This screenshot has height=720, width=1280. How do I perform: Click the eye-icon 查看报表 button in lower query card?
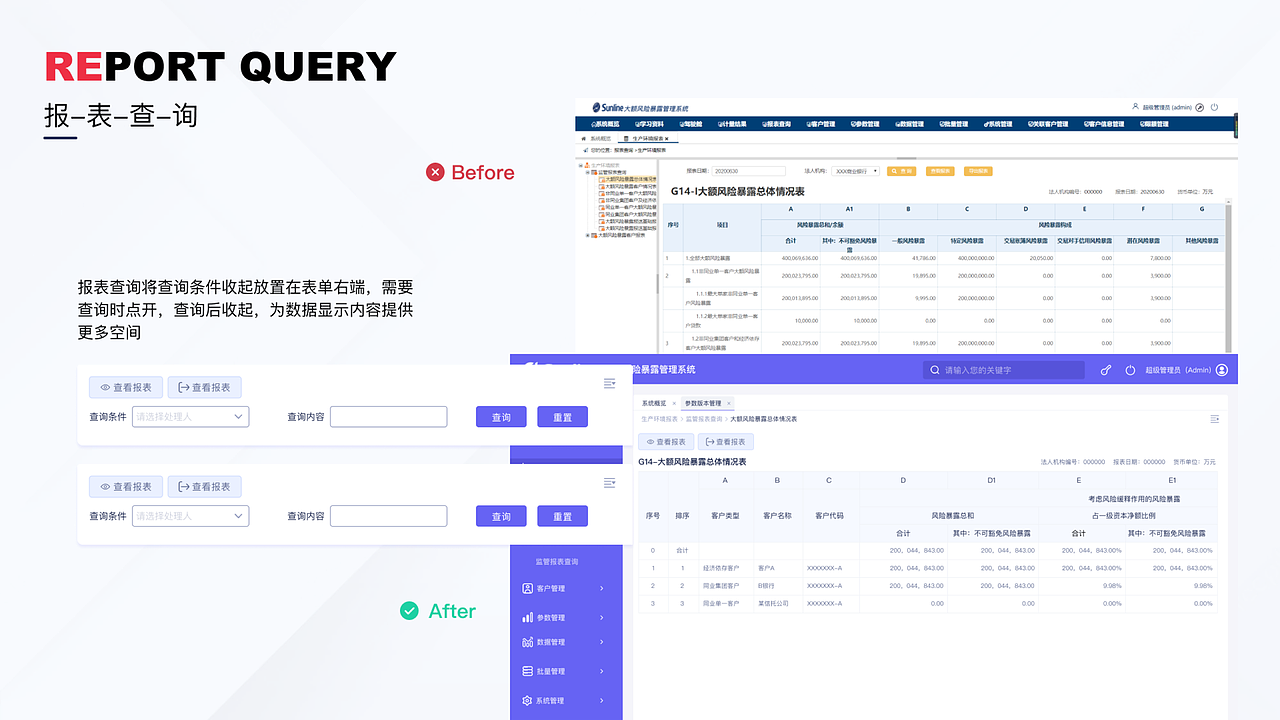[126, 487]
